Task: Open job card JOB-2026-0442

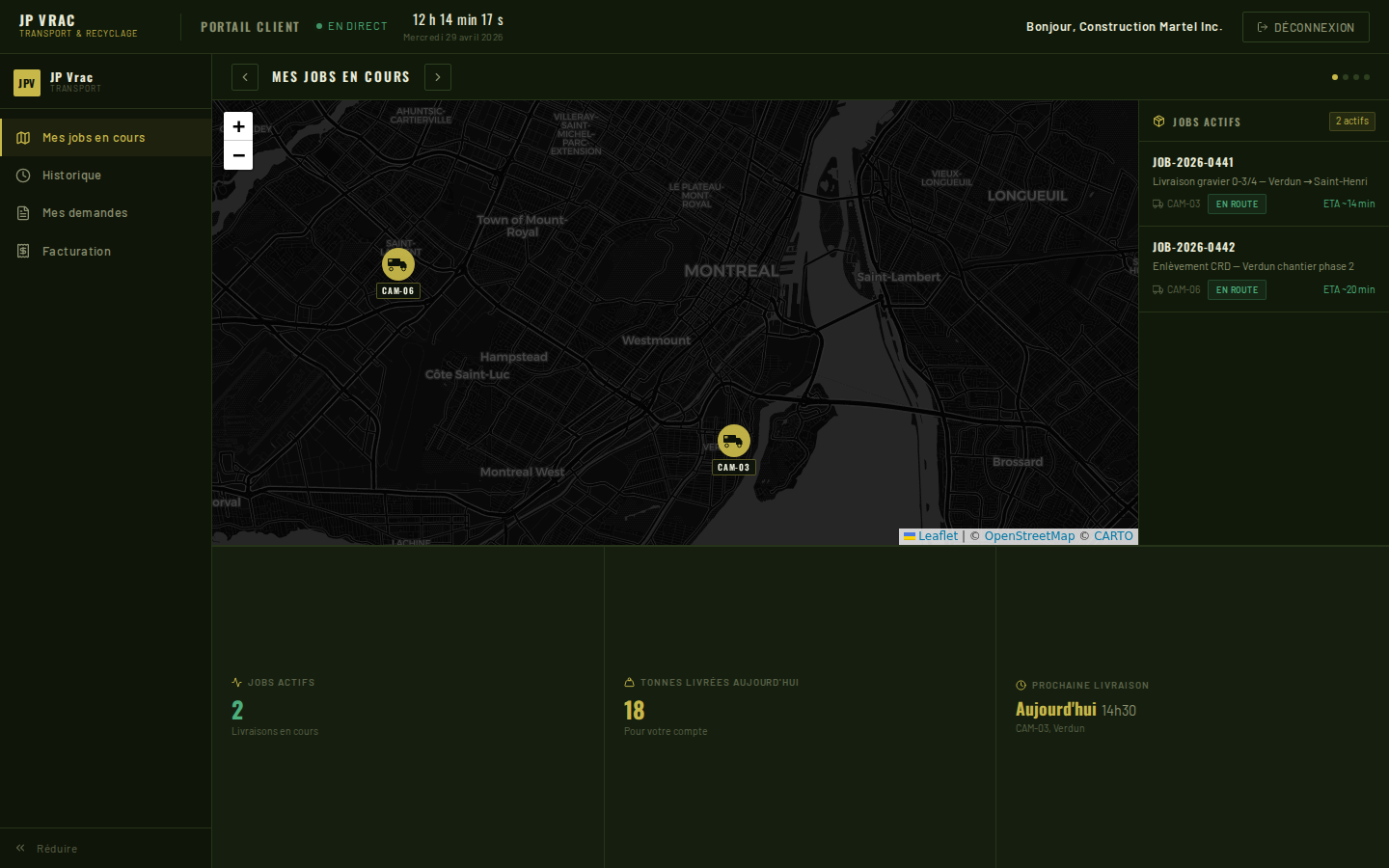Action: click(1263, 268)
